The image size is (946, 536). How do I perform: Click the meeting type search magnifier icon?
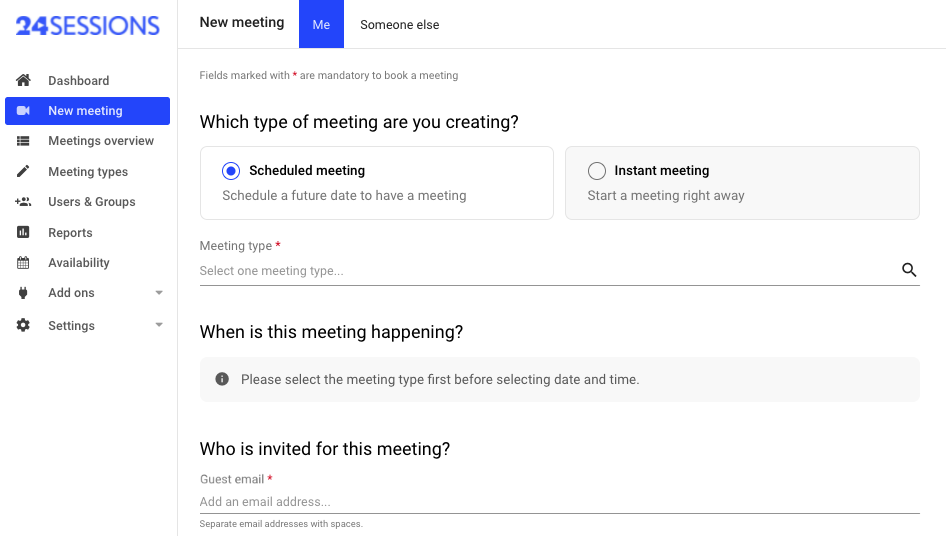909,270
